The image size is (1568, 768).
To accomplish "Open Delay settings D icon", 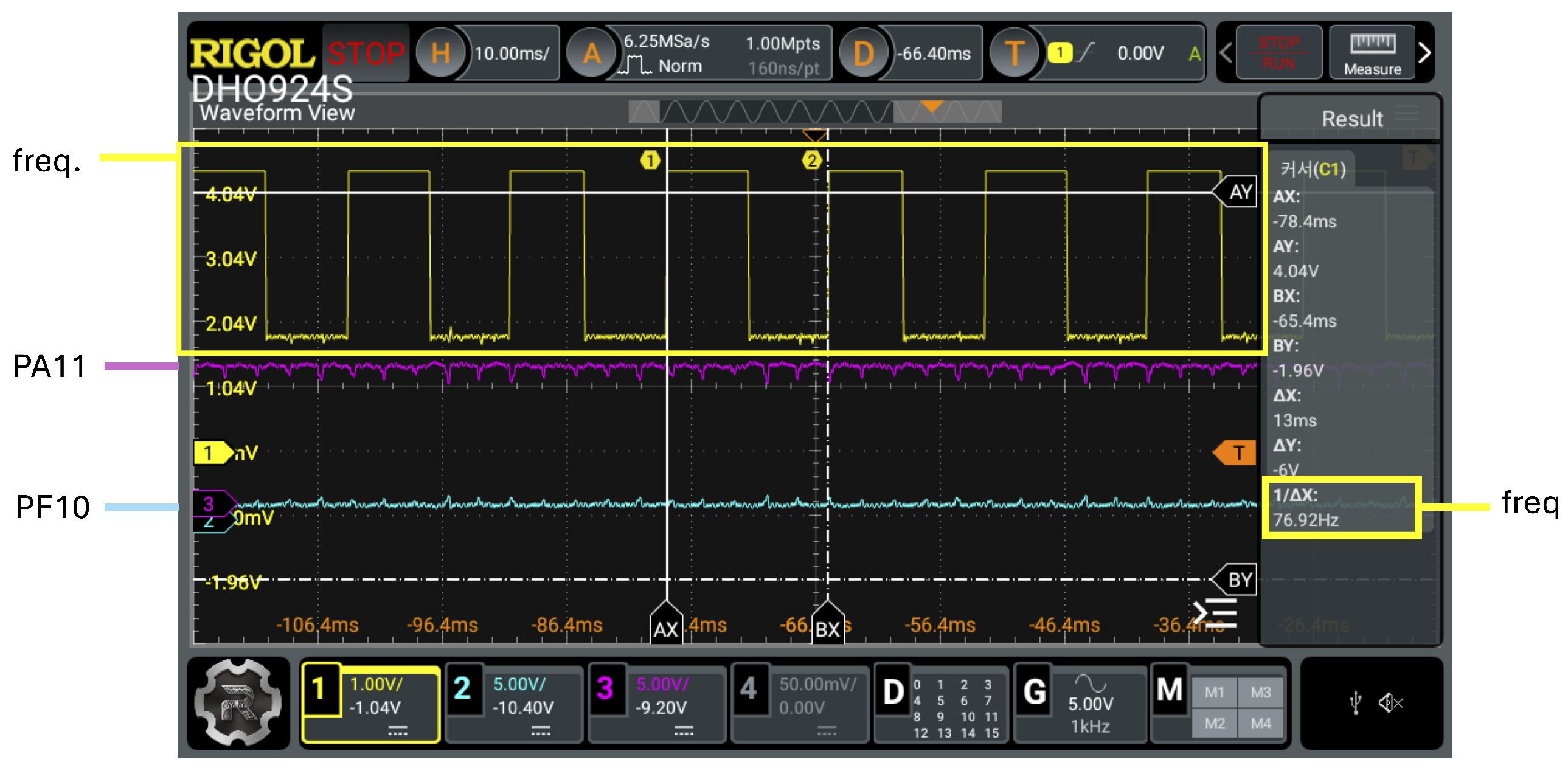I will click(863, 54).
